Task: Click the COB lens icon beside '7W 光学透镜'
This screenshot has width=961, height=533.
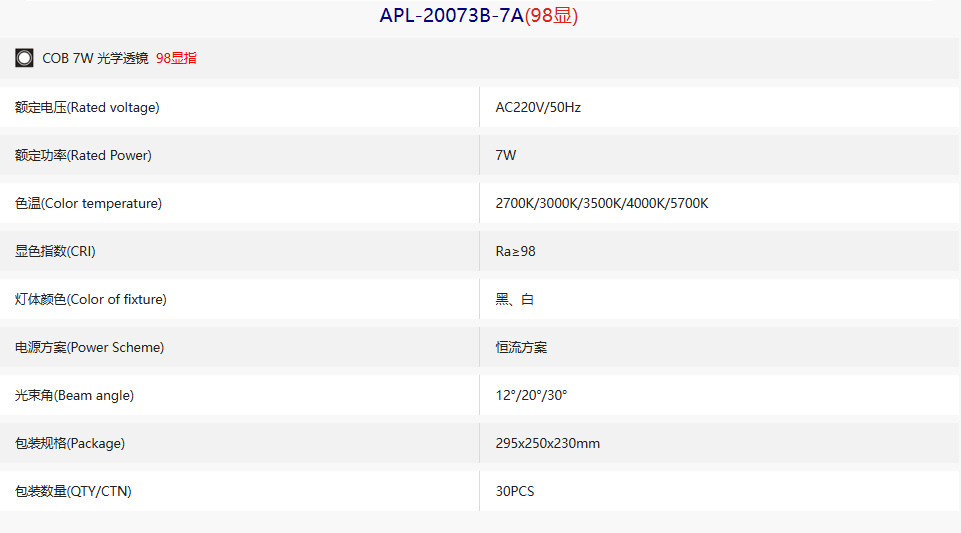Action: (24, 58)
